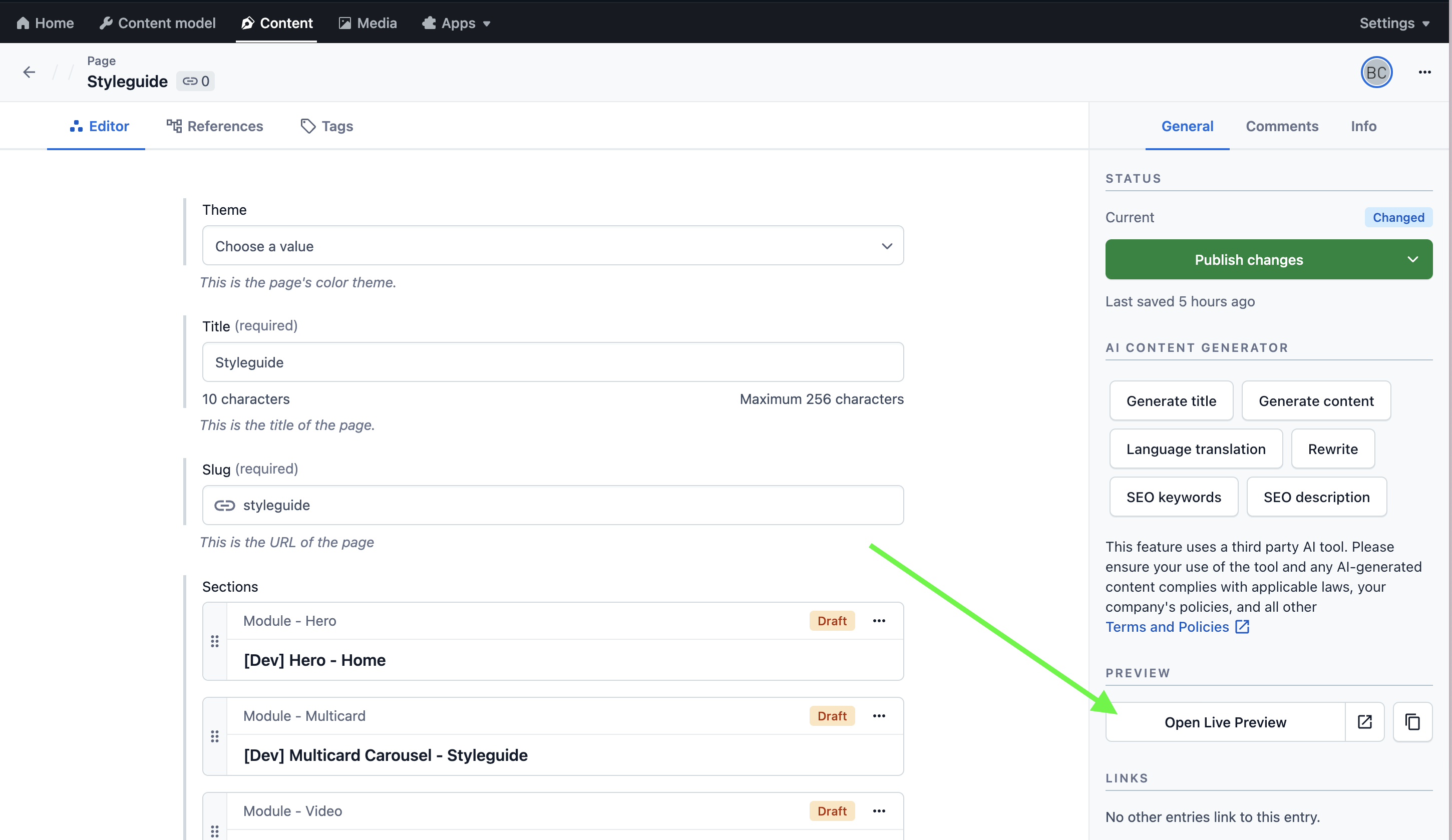Click the drag handle icon on Module-Hero
This screenshot has height=840, width=1452.
click(x=214, y=641)
